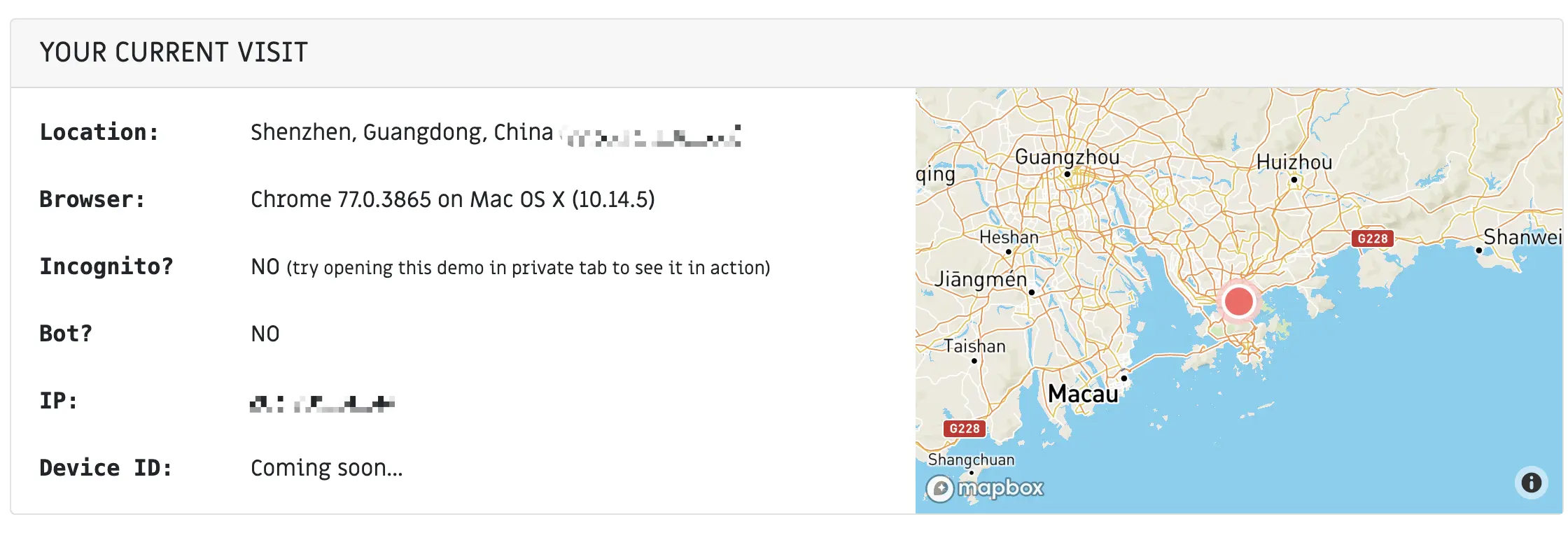Select the Huizhou city label on map
1568x533 pixels.
click(x=1294, y=162)
